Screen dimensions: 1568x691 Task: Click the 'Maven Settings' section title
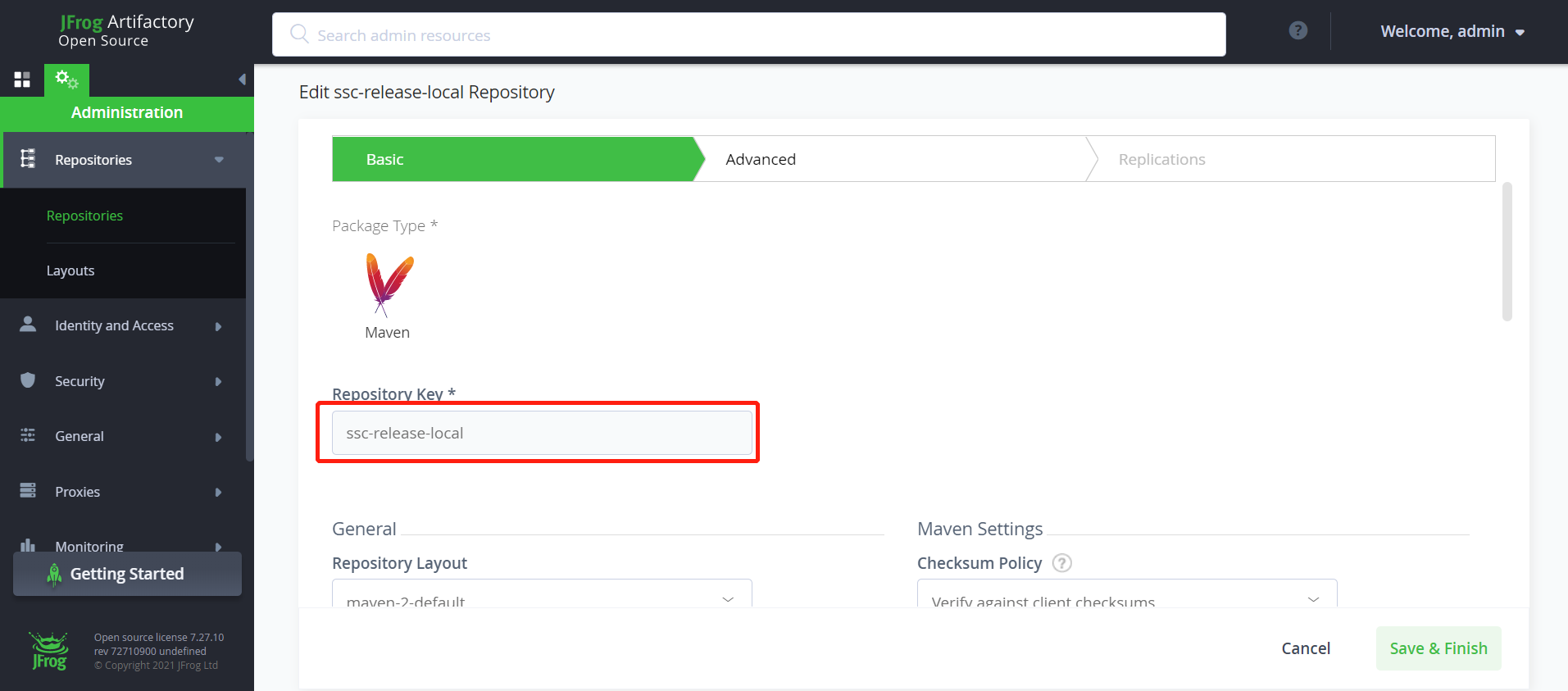(x=980, y=529)
